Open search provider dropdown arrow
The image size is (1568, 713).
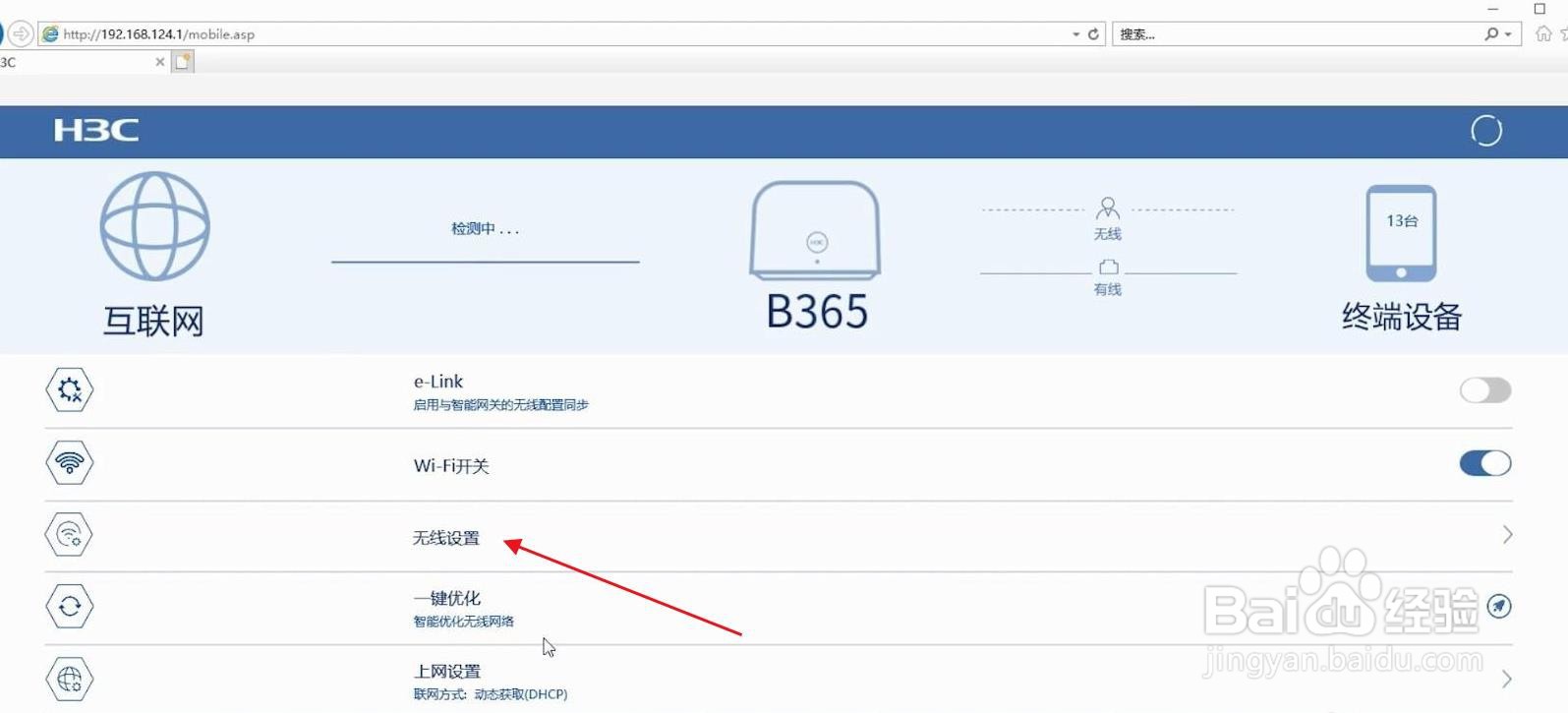click(x=1509, y=34)
